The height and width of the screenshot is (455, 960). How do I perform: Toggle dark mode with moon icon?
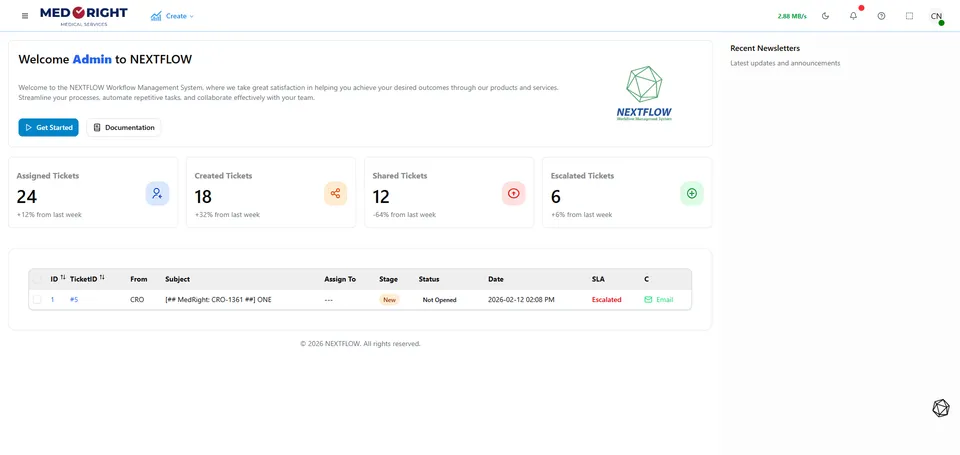coord(825,16)
